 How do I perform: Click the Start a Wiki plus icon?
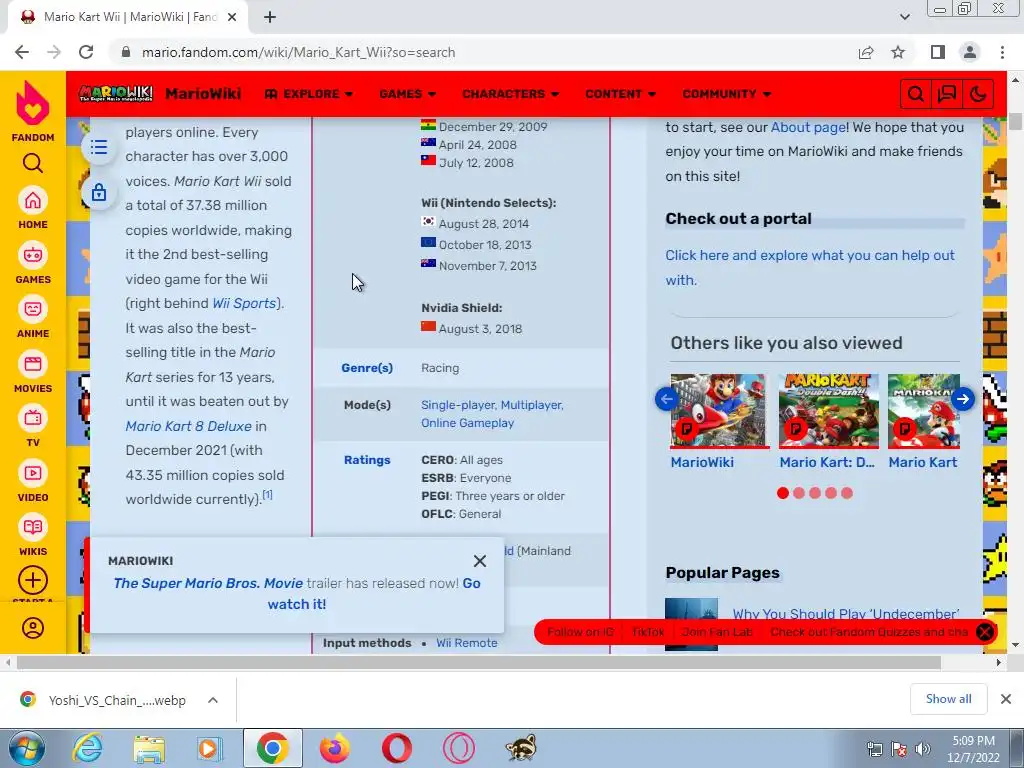tap(33, 580)
